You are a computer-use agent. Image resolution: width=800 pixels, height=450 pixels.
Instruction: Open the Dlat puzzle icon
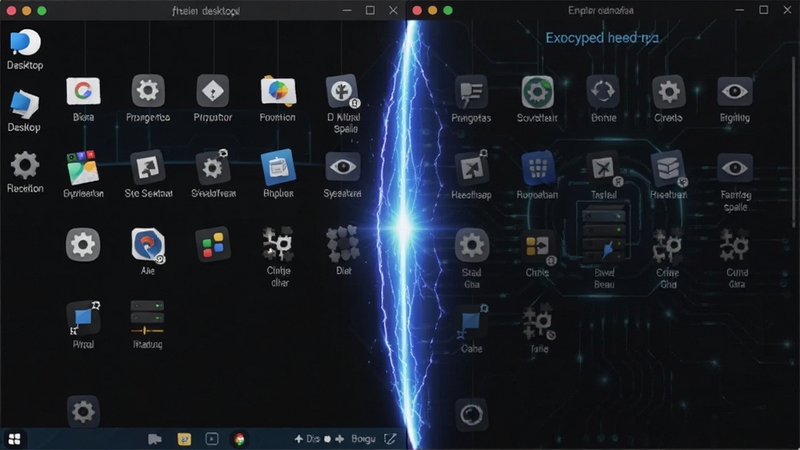pos(342,244)
